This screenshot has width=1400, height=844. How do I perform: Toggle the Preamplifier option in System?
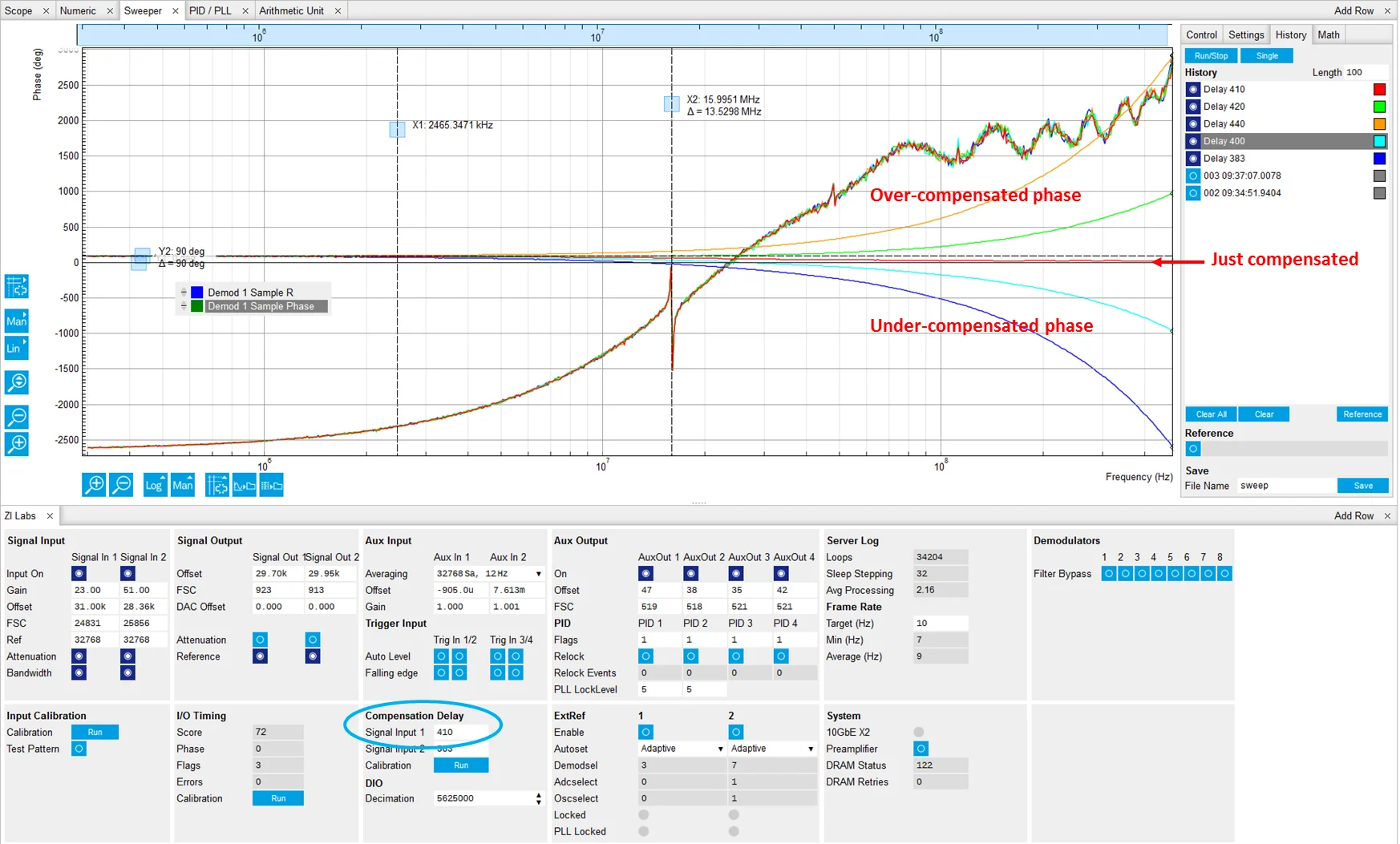point(921,749)
